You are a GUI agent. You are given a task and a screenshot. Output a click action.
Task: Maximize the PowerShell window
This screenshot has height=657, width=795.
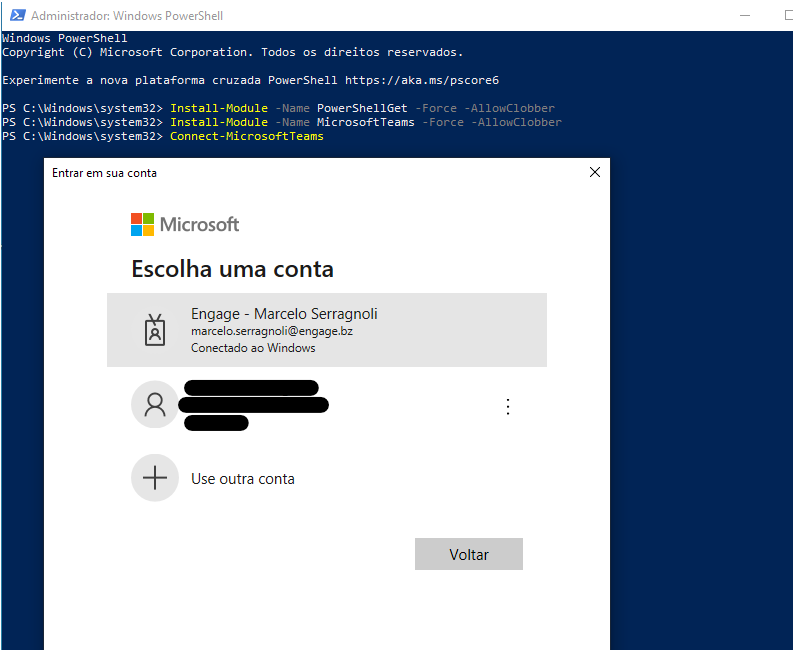tap(788, 16)
